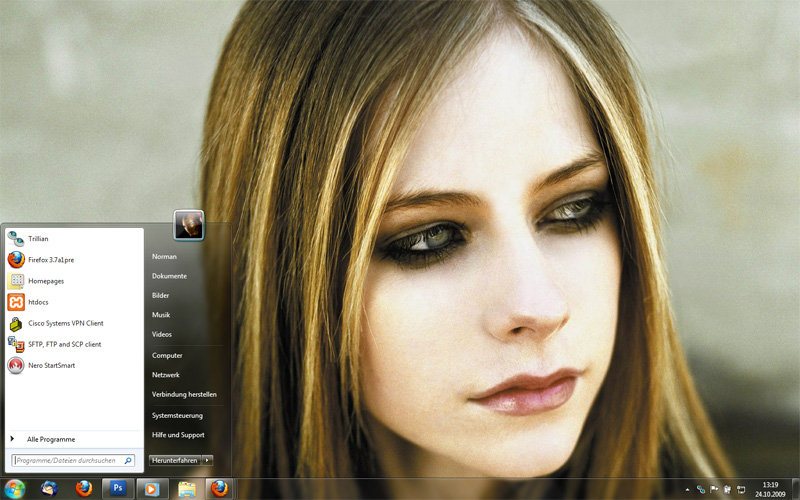Open the Bilder library
This screenshot has width=800, height=500.
click(x=160, y=295)
